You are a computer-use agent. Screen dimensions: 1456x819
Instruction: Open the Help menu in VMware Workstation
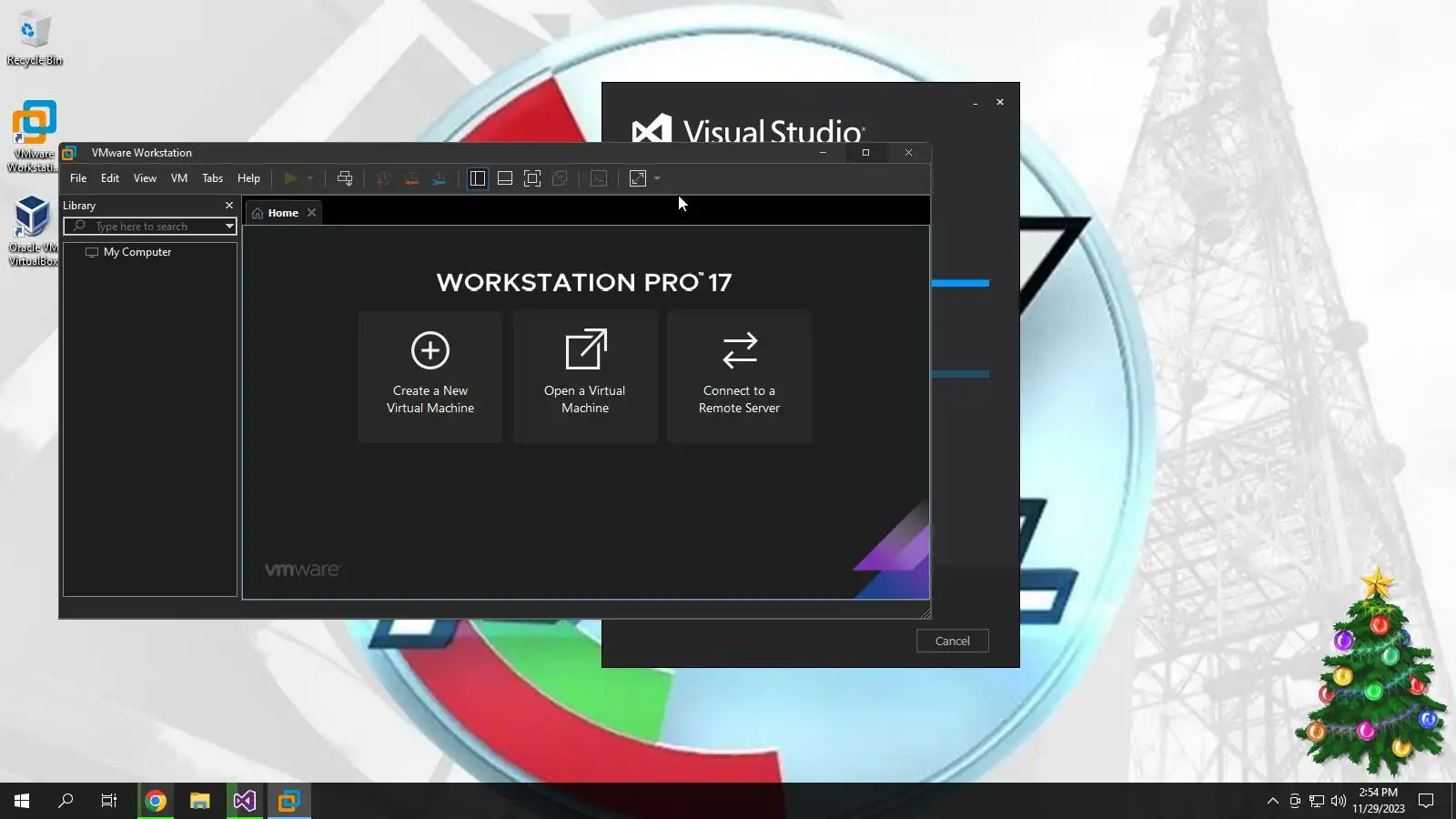248,178
